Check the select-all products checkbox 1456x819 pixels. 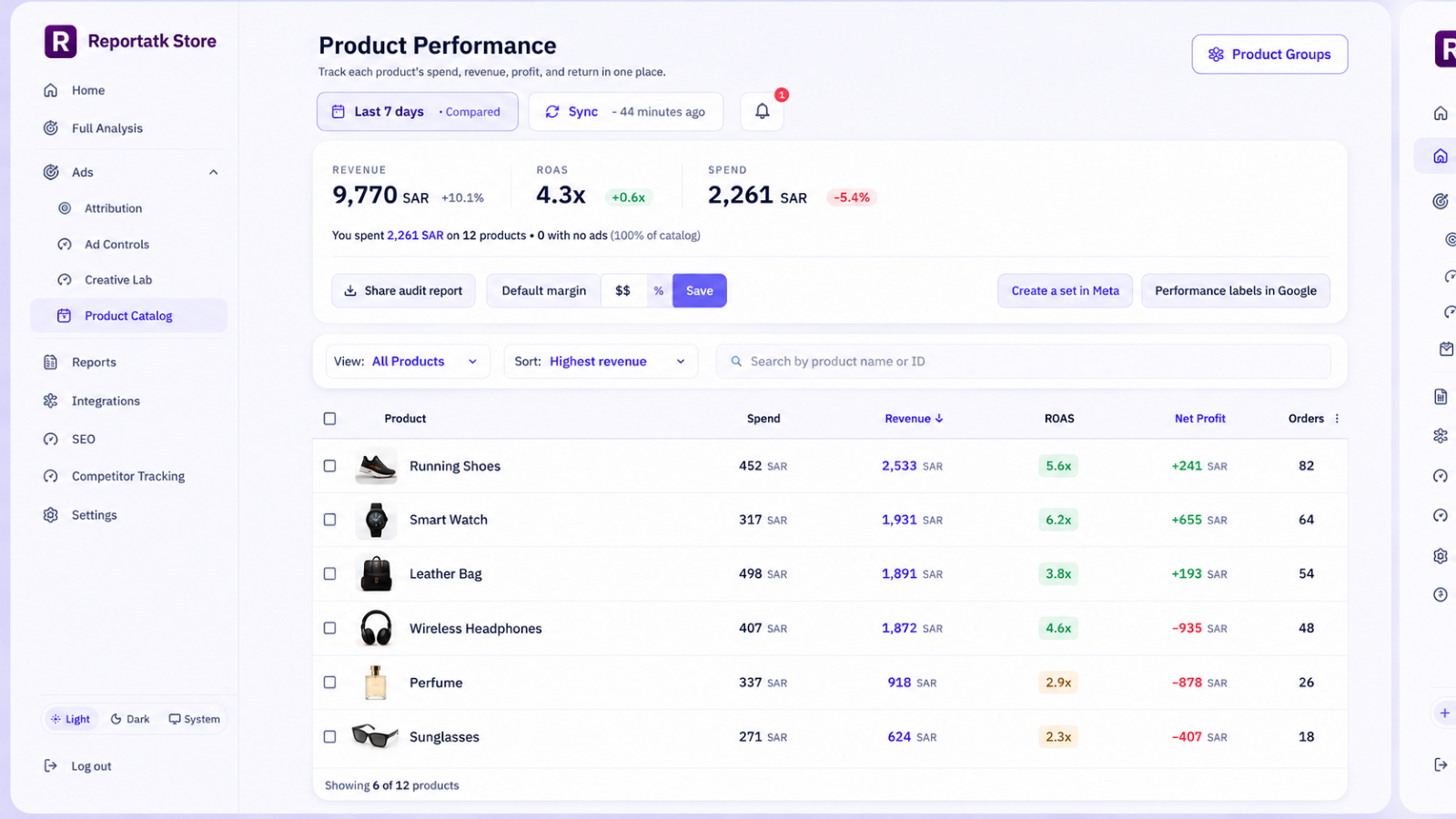click(x=329, y=419)
